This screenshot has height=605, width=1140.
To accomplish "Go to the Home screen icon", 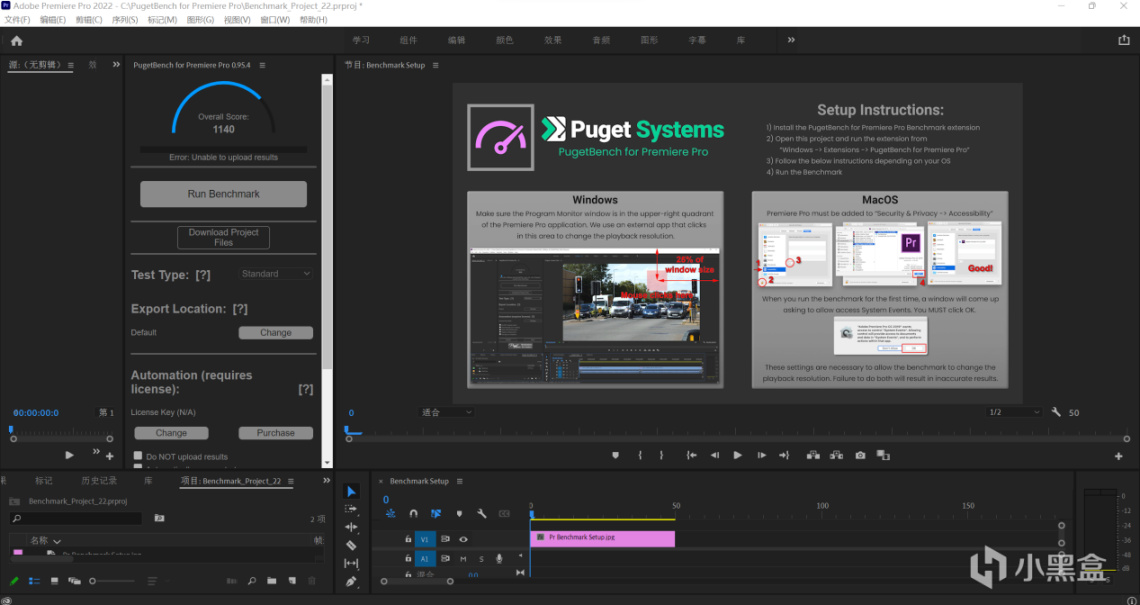I will click(x=16, y=41).
